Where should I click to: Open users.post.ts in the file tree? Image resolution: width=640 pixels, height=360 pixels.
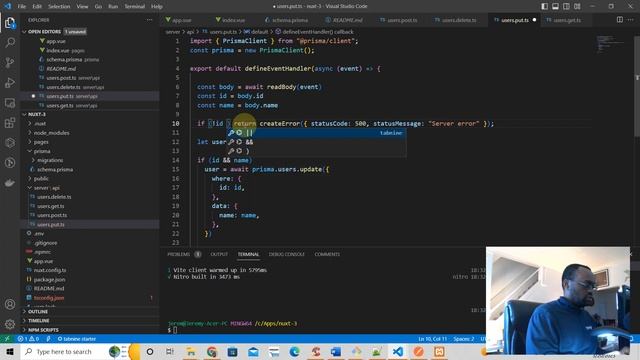[x=51, y=215]
